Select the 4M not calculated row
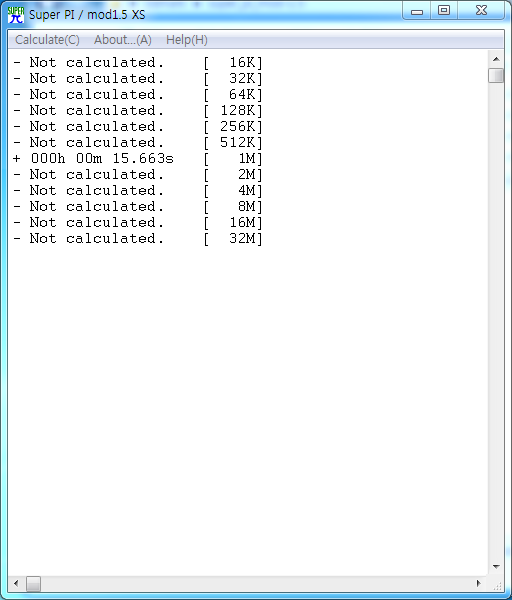Screen dimensions: 512x600 pyautogui.click(x=138, y=191)
